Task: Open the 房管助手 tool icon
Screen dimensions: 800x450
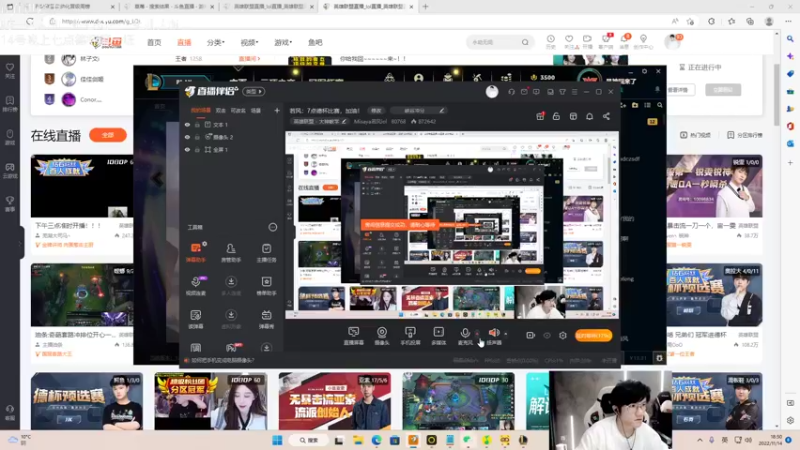Action: (231, 252)
